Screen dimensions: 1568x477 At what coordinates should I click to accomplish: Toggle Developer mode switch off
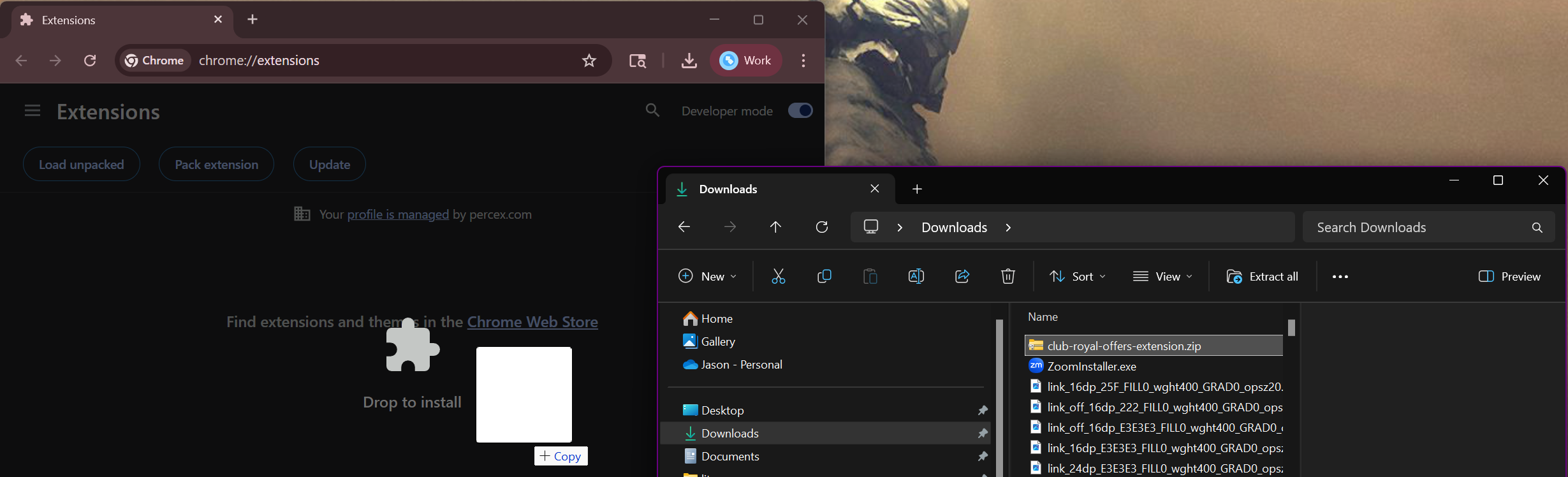pyautogui.click(x=800, y=110)
